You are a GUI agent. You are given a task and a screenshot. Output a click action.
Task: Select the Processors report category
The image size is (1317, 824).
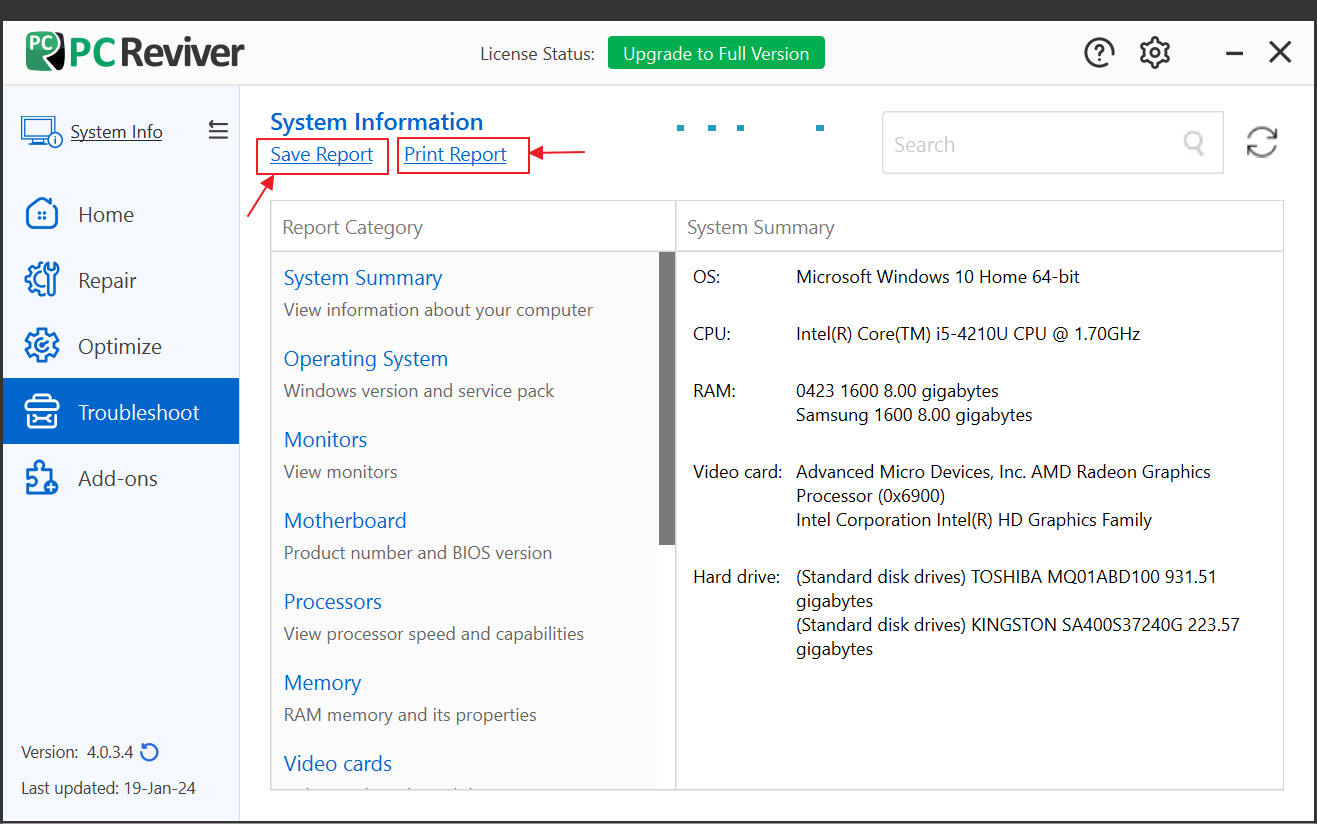point(333,602)
